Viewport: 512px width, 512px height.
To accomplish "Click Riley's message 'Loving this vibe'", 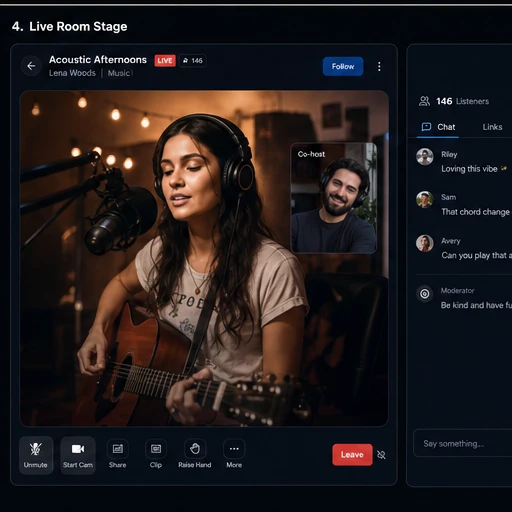I will [469, 169].
